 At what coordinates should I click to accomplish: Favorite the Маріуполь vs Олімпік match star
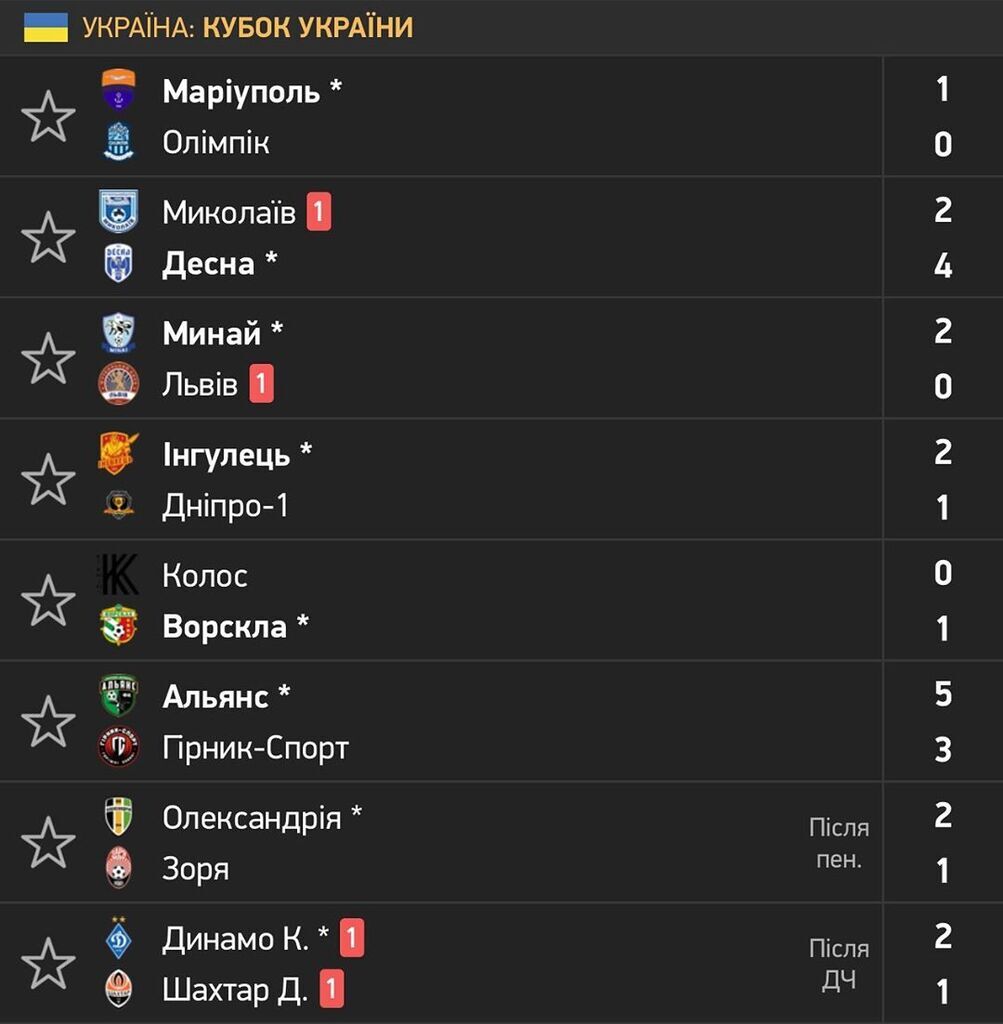click(48, 116)
